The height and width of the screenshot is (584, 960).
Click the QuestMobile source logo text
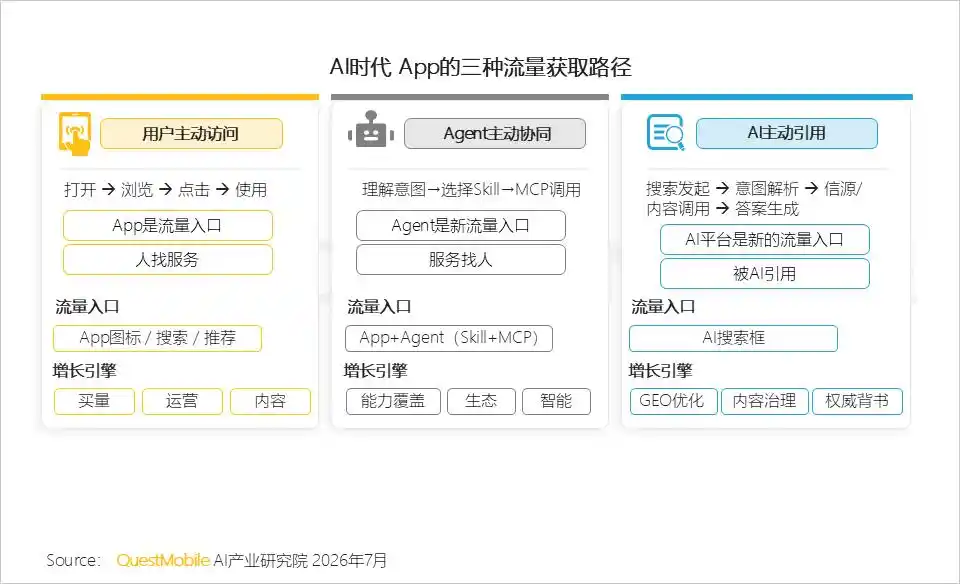(x=163, y=560)
